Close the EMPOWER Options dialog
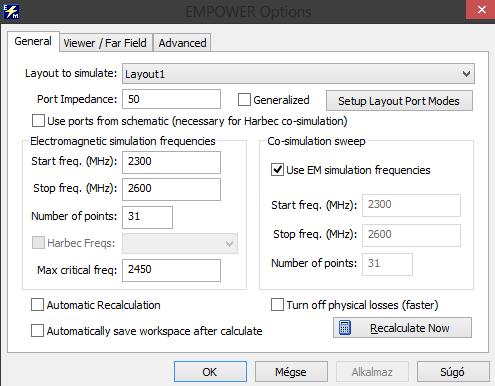This screenshot has height=386, width=495. point(481,10)
